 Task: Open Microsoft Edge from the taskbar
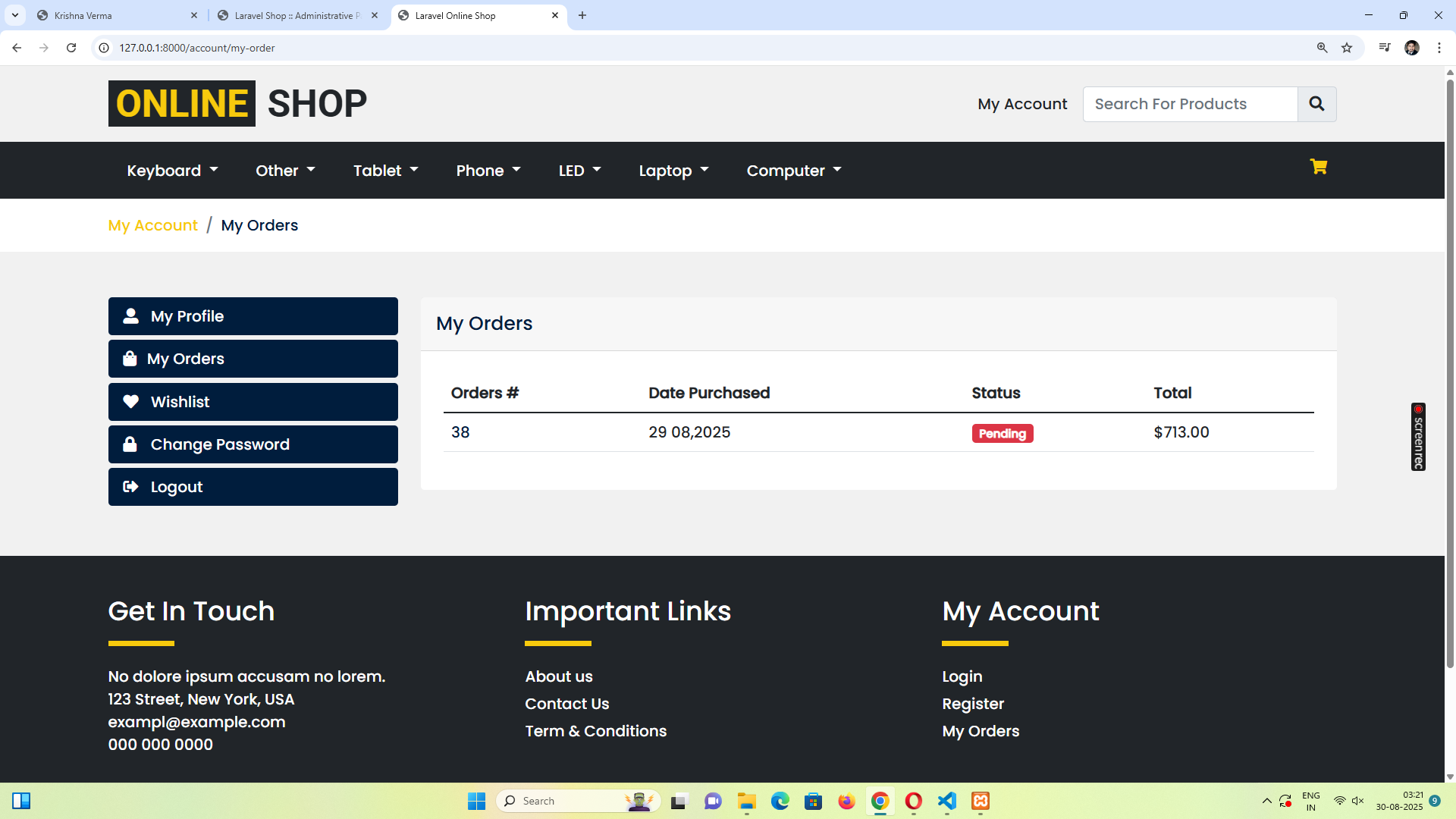(x=780, y=801)
